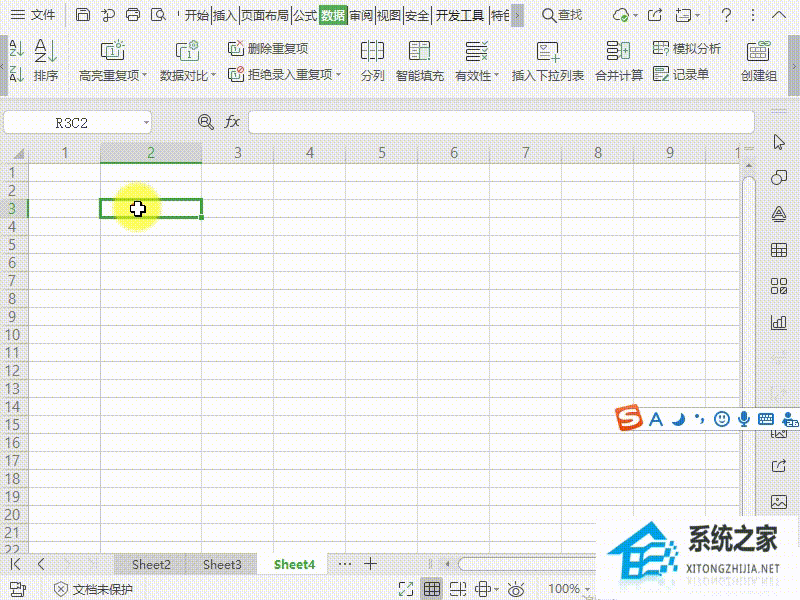Click the share icon in title bar
The image size is (800, 600).
point(655,15)
